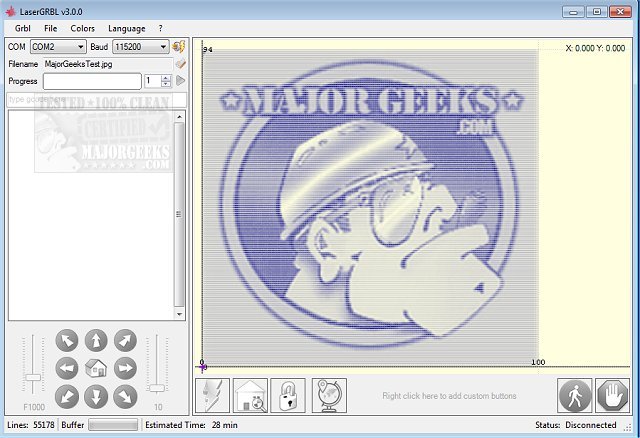The image size is (640, 438).
Task: Click the console vertical scrollbar thumb
Action: 179,214
